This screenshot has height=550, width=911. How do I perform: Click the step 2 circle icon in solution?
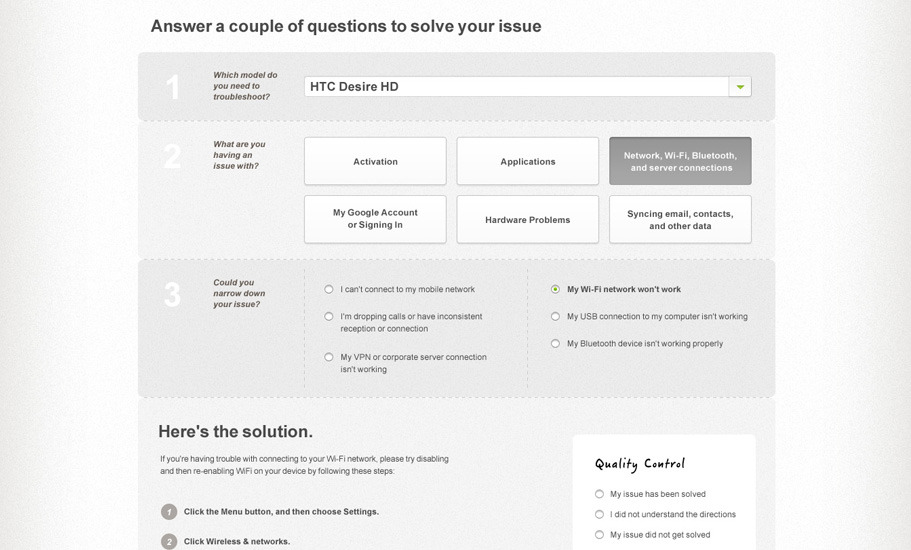click(x=169, y=541)
